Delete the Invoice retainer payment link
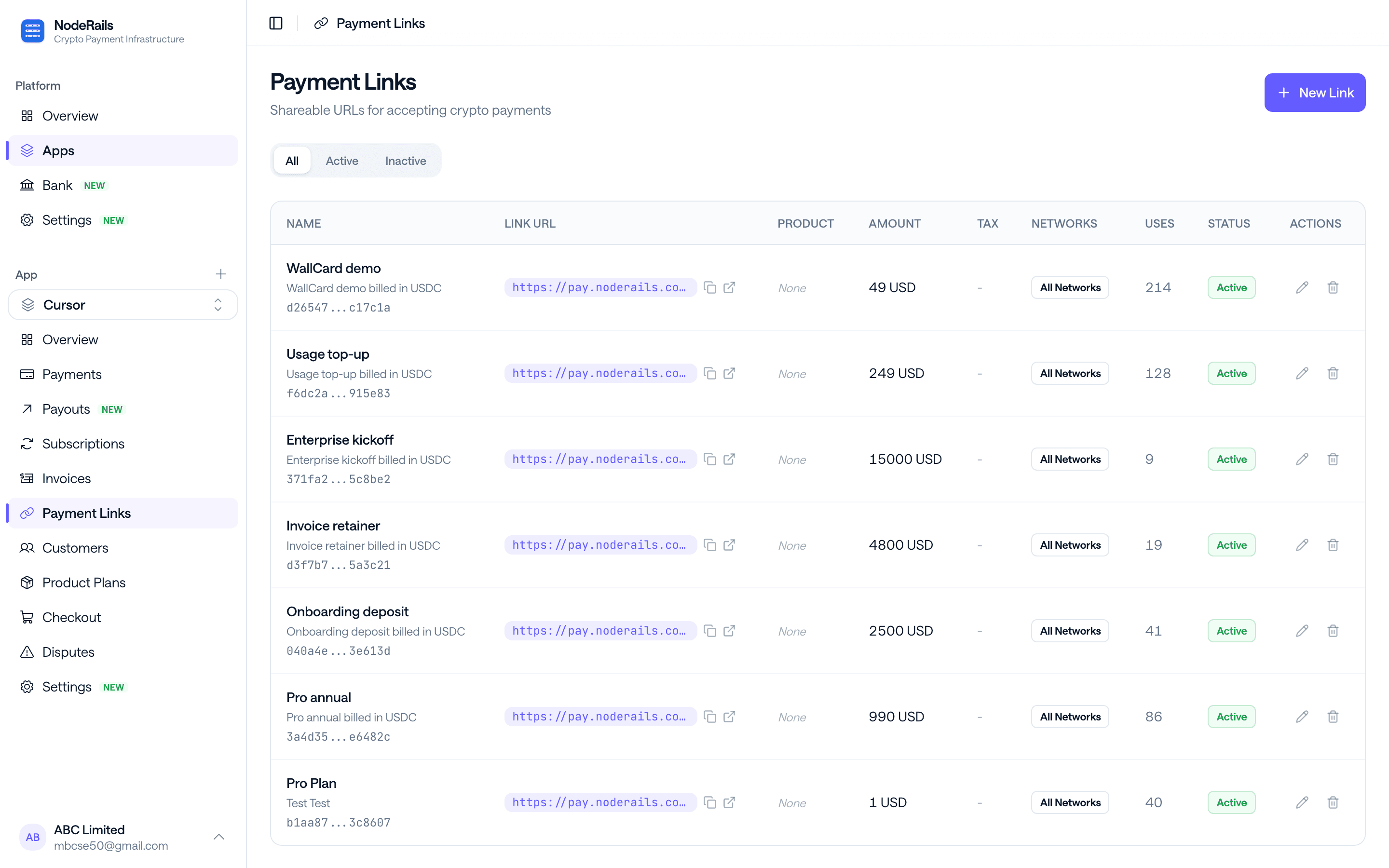The height and width of the screenshot is (868, 1389). [x=1333, y=545]
